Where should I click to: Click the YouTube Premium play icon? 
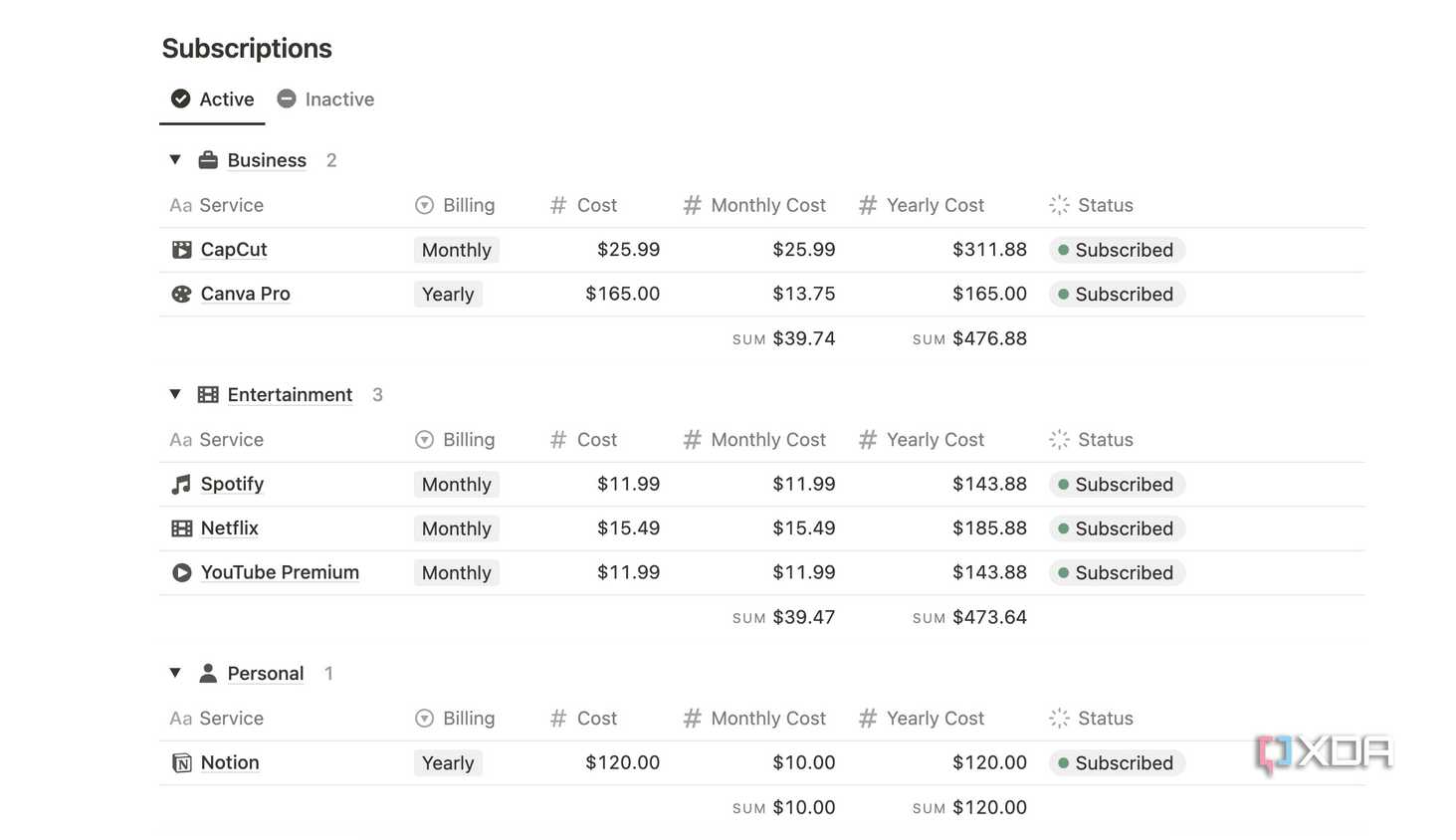[181, 572]
